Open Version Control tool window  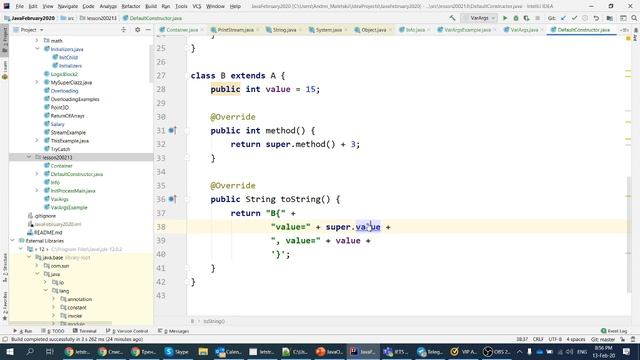coord(127,331)
